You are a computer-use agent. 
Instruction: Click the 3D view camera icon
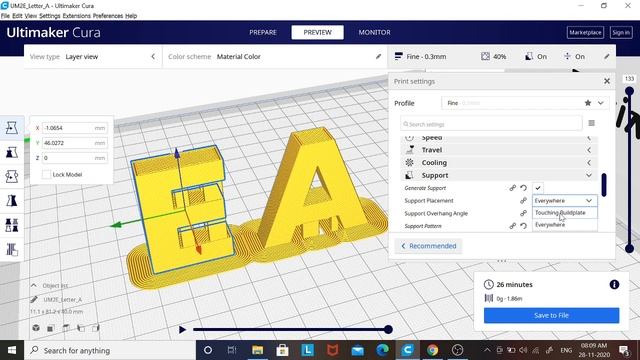(36, 328)
